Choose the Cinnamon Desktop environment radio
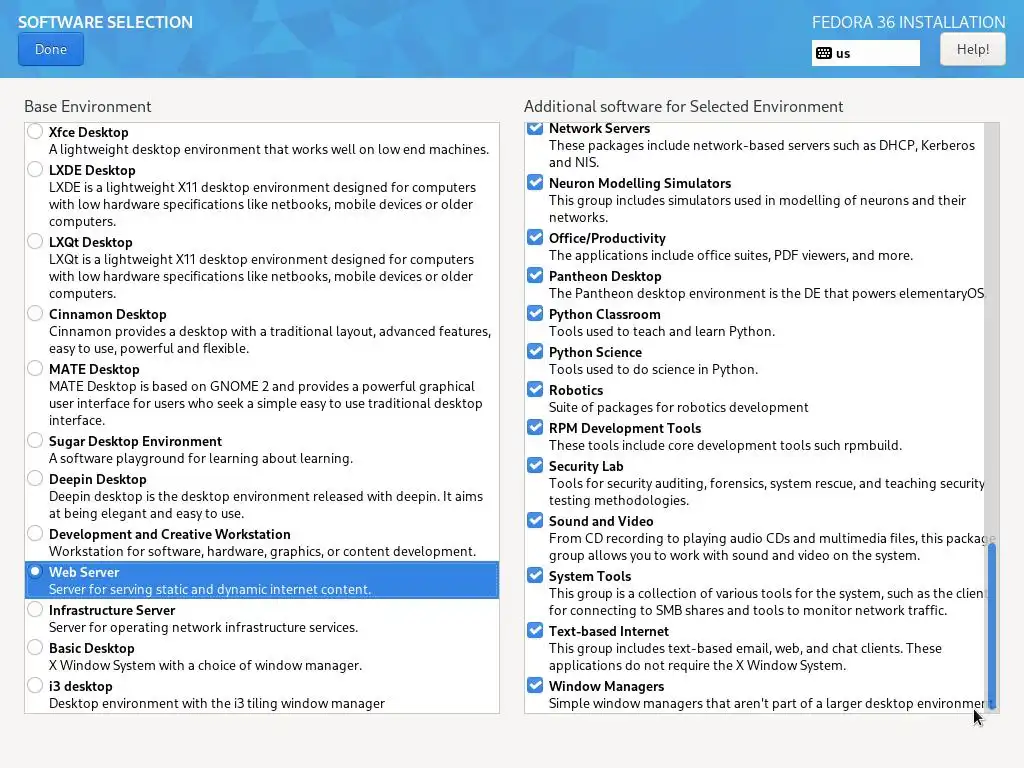 tap(35, 313)
